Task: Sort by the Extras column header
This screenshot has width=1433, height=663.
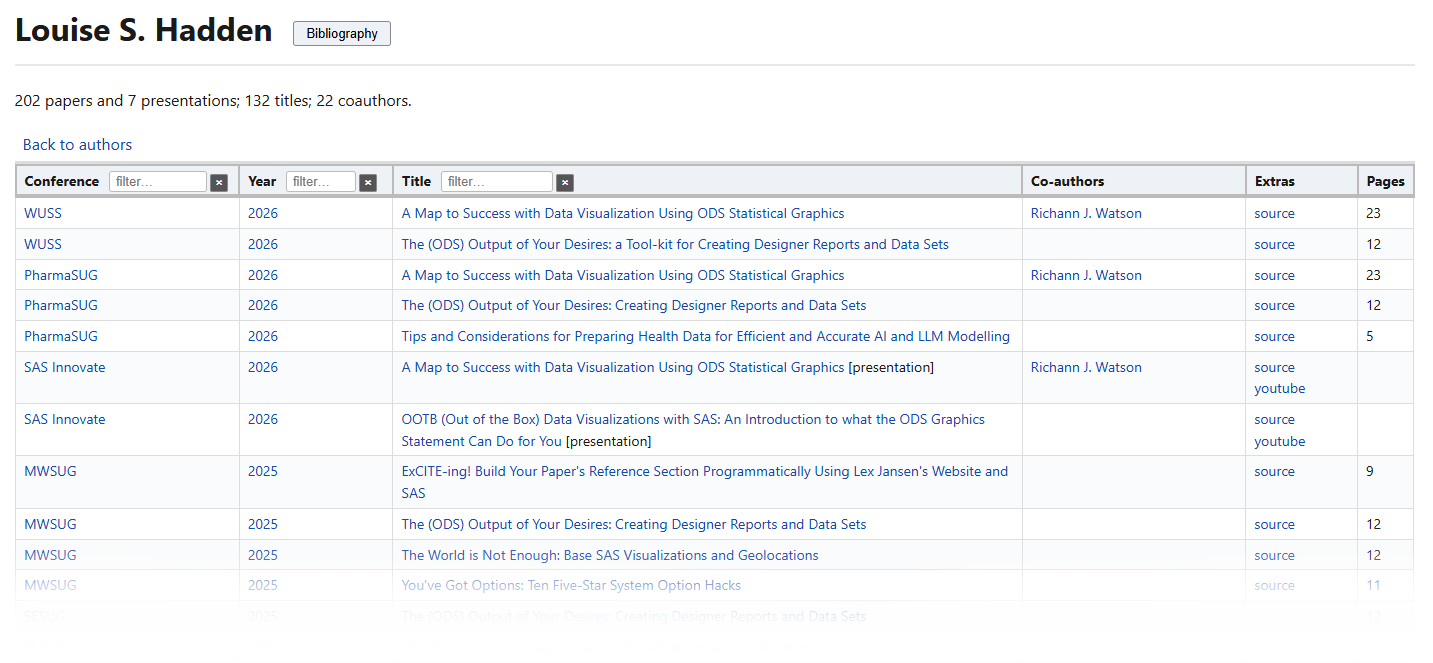Action: click(x=1275, y=181)
